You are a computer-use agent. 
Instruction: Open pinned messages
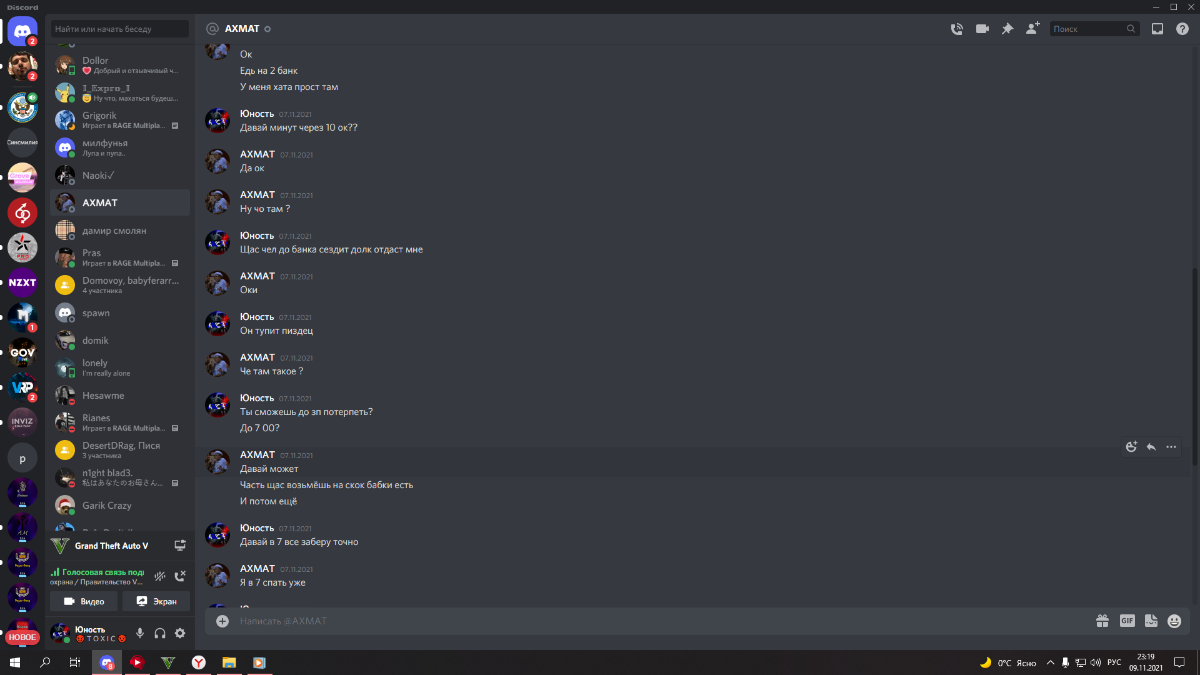(1007, 29)
